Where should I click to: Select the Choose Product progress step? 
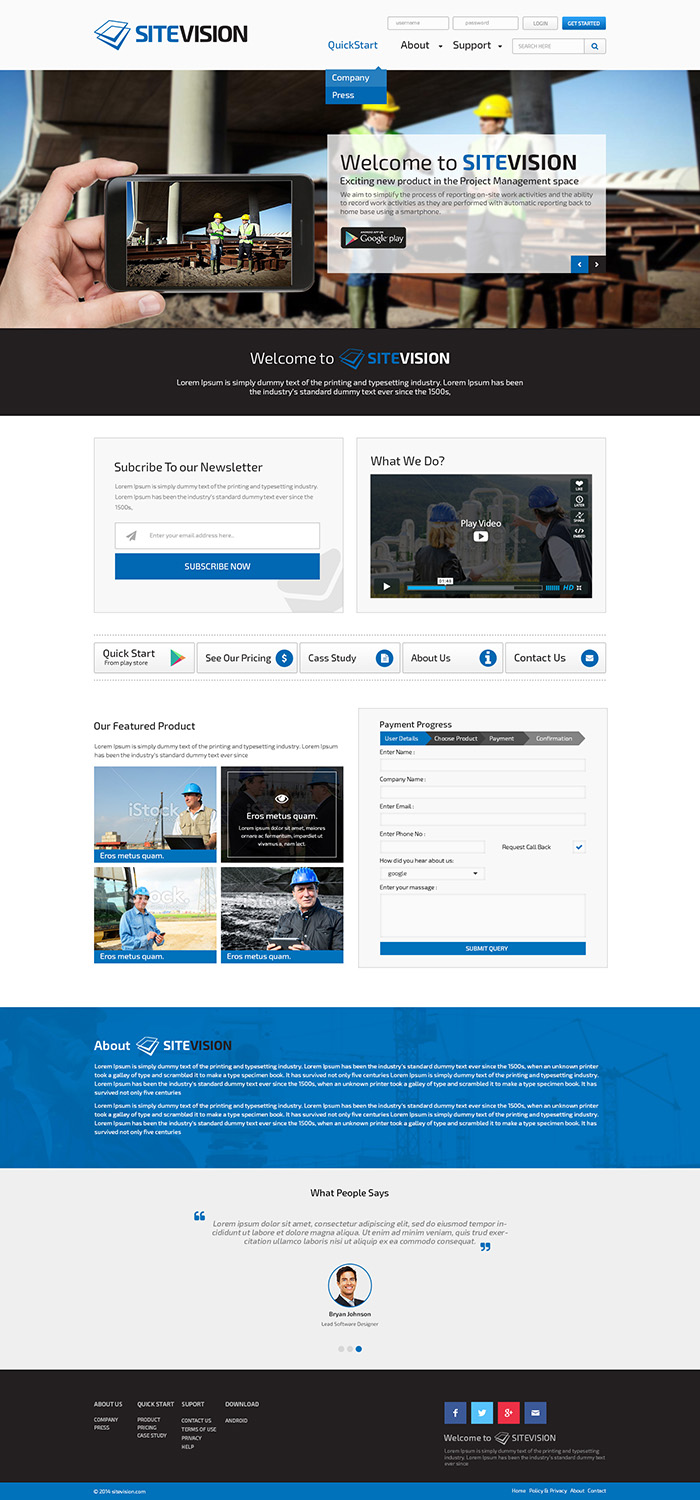(456, 738)
